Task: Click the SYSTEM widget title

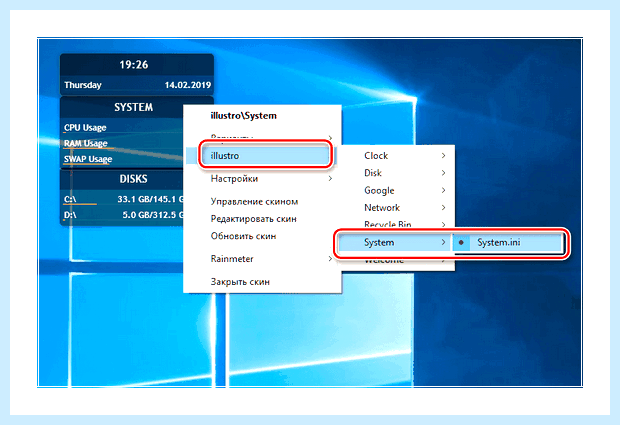Action: tap(134, 107)
